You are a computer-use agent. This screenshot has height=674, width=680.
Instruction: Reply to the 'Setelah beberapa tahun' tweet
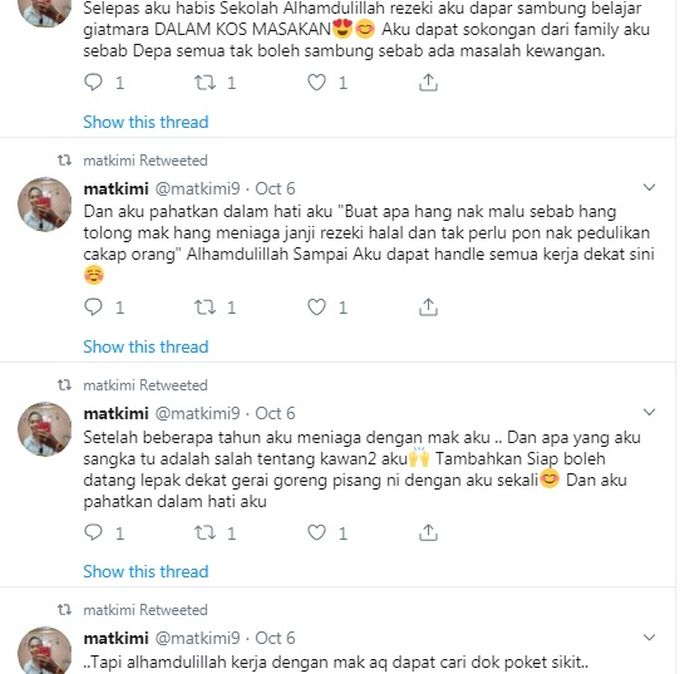click(93, 533)
